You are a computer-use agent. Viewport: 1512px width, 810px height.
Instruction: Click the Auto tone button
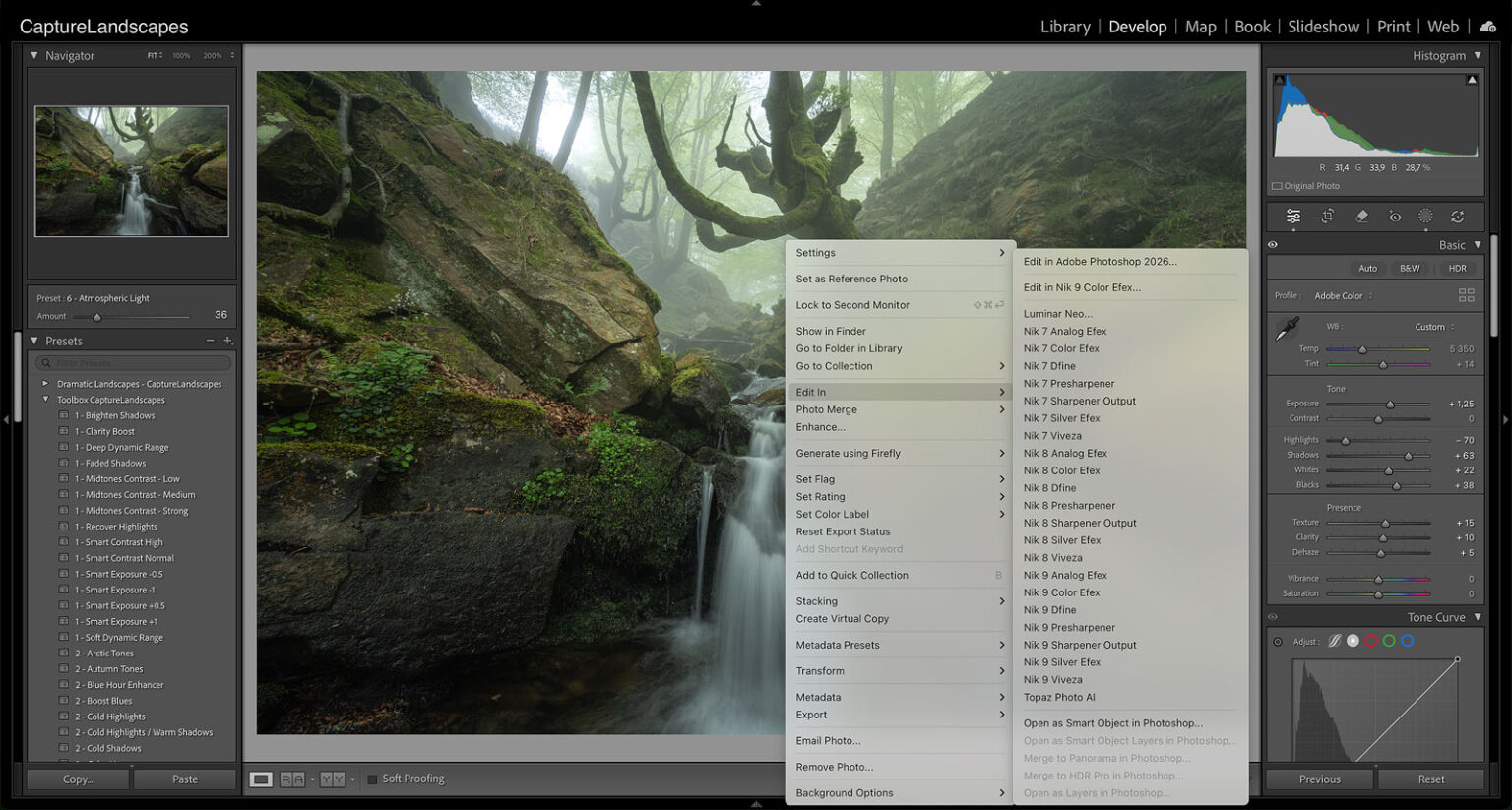pyautogui.click(x=1368, y=268)
